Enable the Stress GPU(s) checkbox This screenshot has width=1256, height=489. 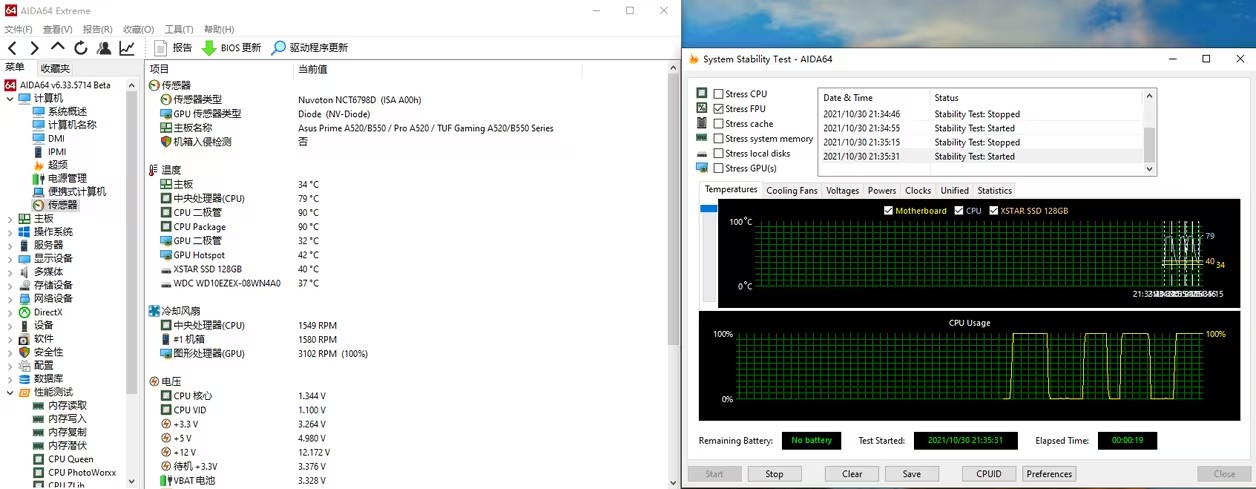[x=718, y=168]
